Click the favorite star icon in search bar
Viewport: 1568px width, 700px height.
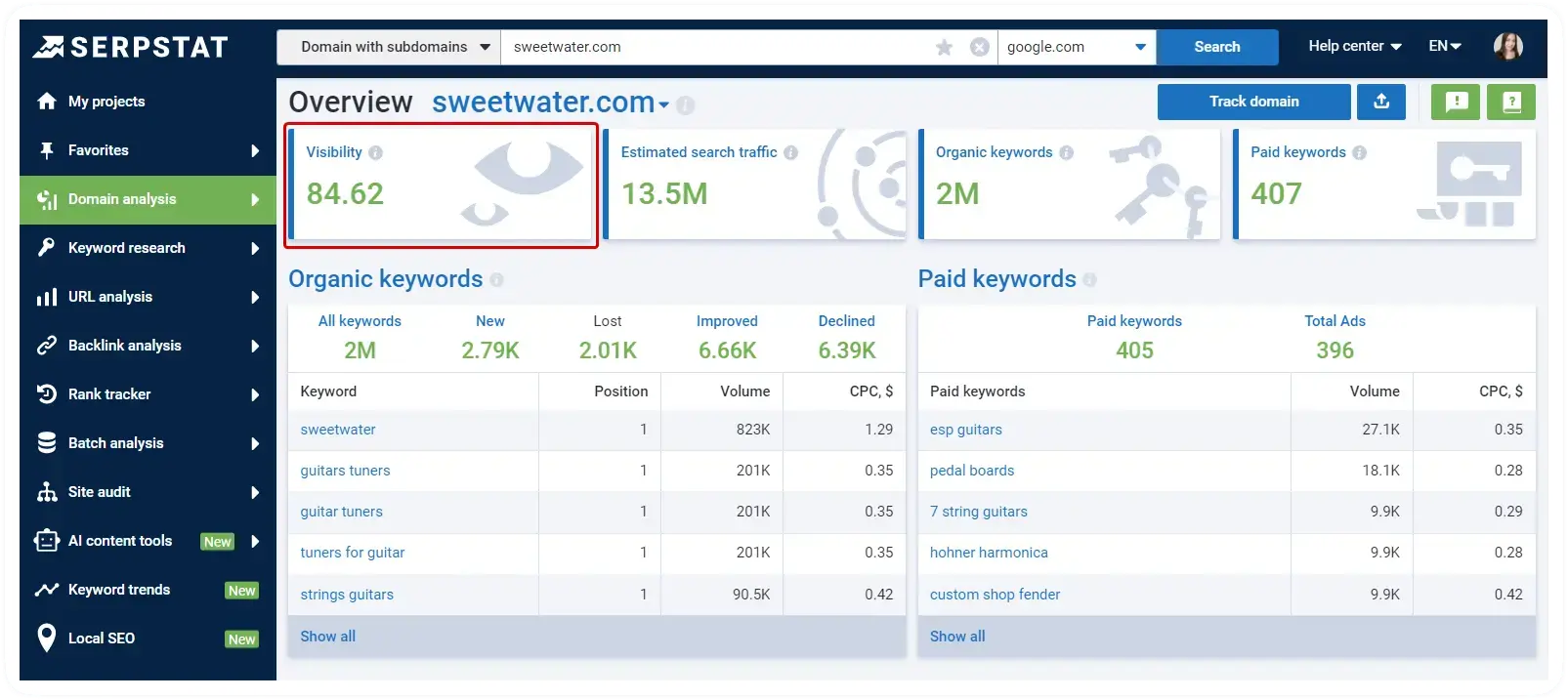944,47
